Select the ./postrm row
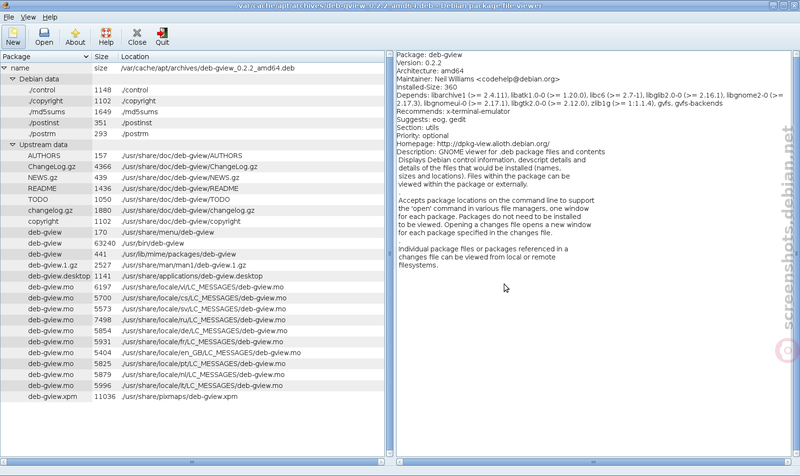 192,134
